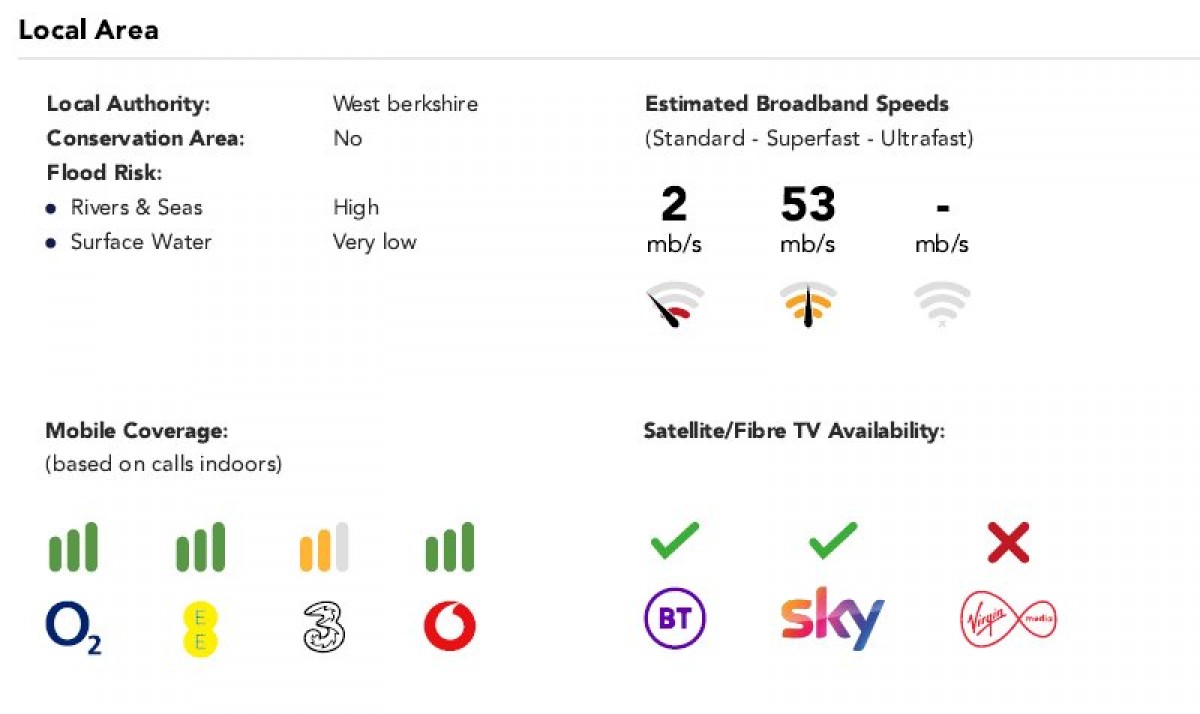
Task: Click the O2 green signal bars
Action: (74, 547)
